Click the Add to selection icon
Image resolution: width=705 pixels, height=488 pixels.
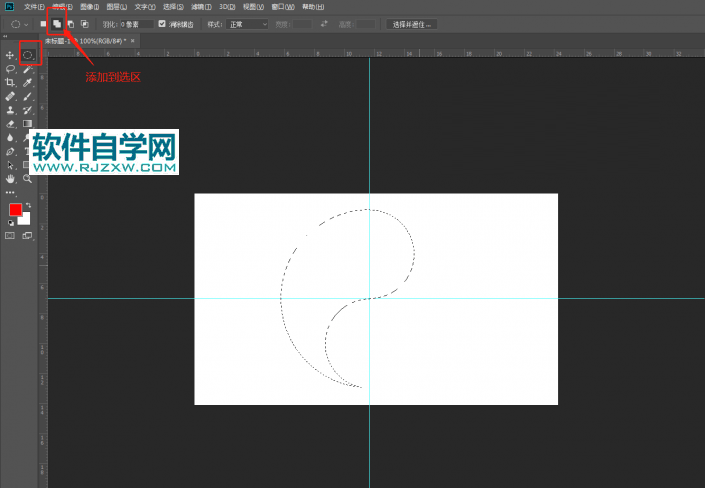57,23
